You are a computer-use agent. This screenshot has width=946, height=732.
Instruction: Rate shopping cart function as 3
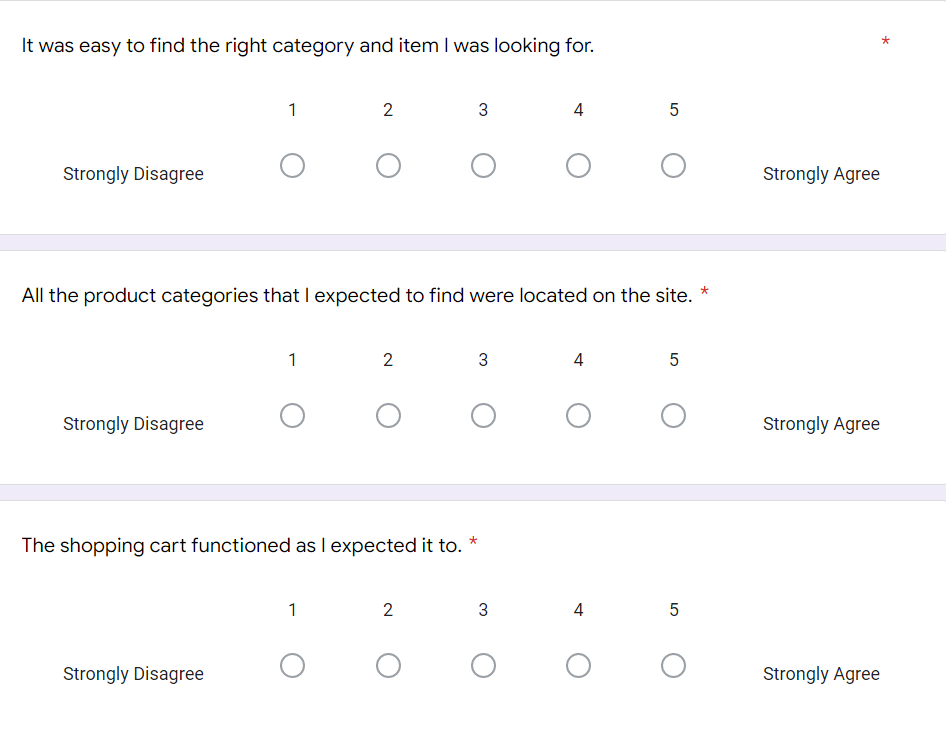(483, 666)
